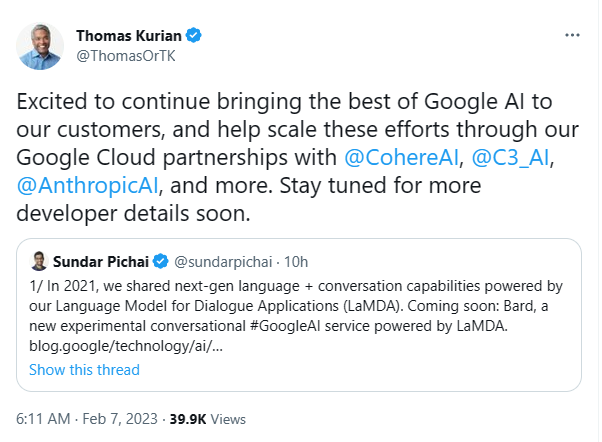Click the Thomas Kurian display name

click(x=129, y=36)
